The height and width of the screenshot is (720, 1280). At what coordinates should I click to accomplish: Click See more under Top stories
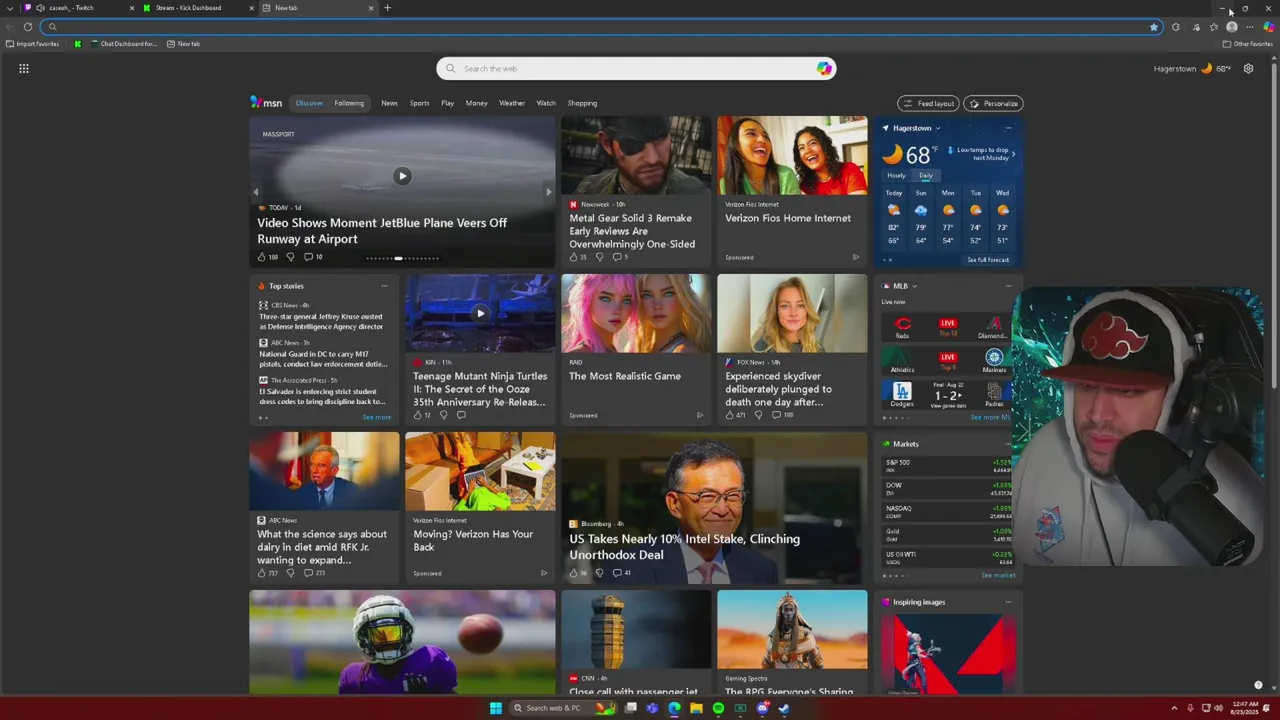[376, 417]
